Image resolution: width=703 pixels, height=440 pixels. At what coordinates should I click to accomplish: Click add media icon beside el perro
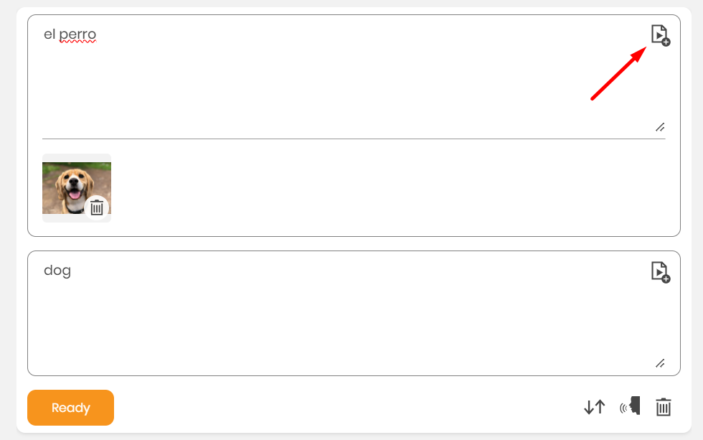659,36
